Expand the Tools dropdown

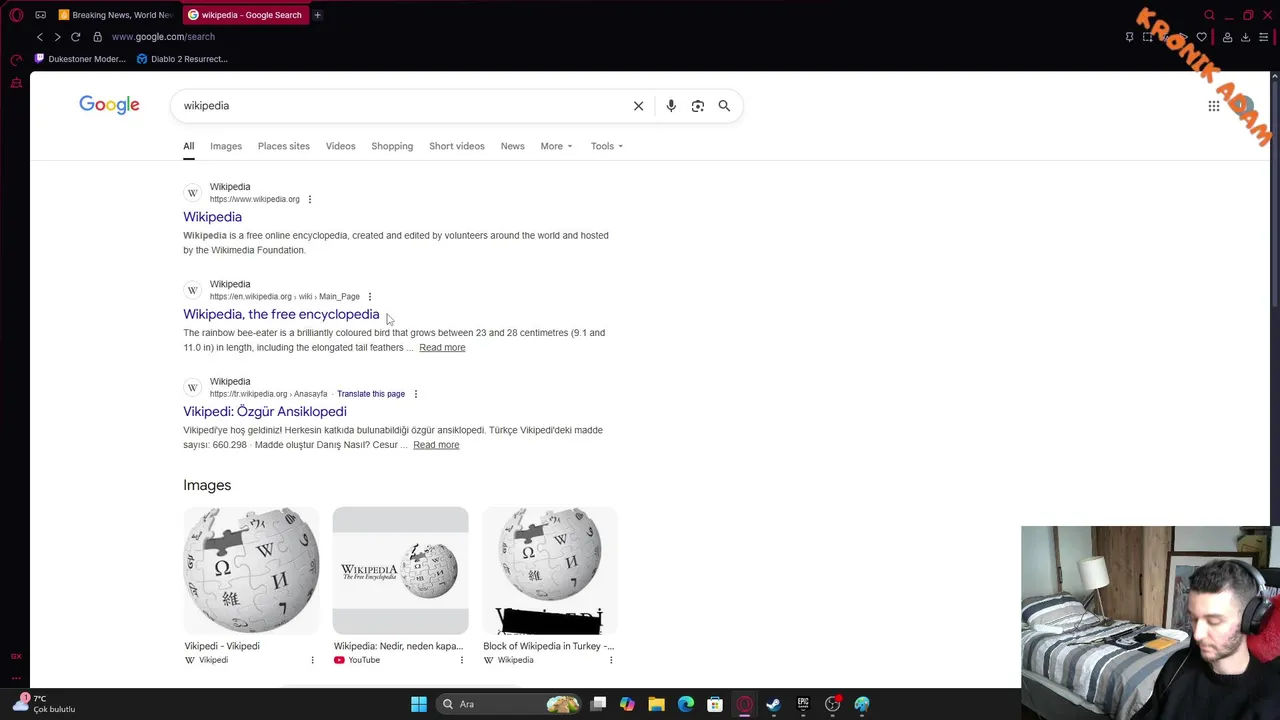click(606, 146)
